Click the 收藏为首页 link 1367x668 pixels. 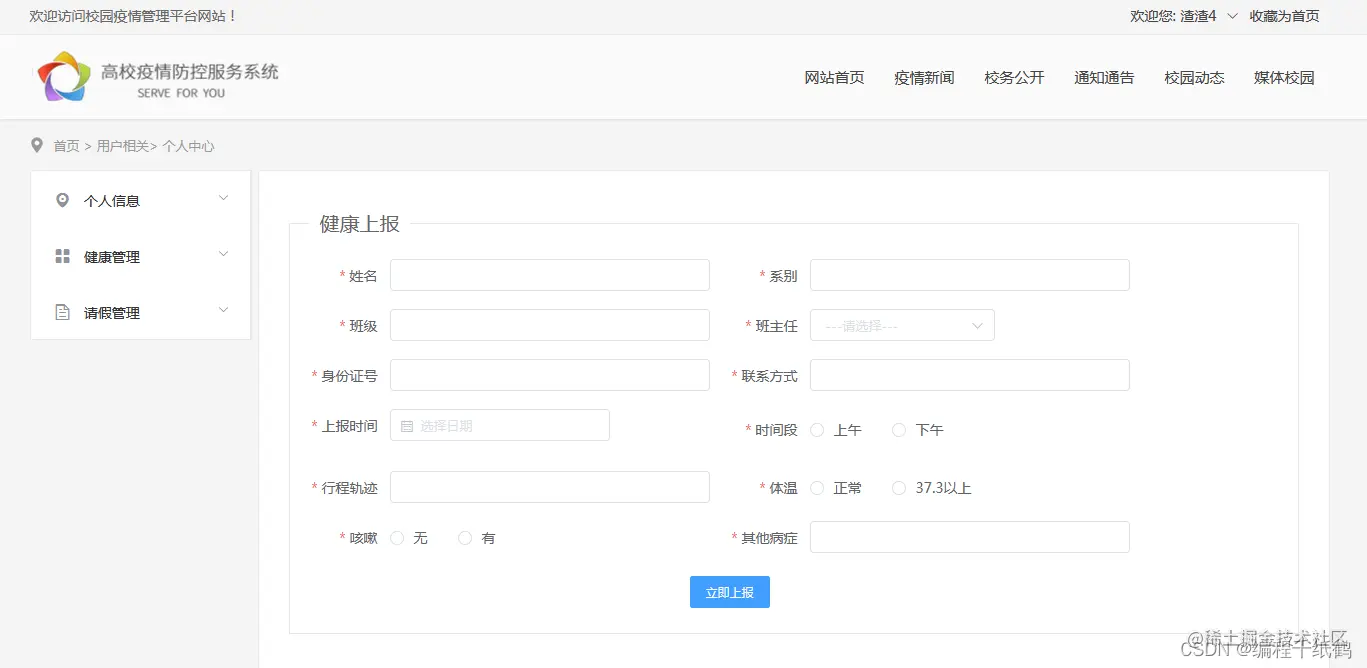1284,16
